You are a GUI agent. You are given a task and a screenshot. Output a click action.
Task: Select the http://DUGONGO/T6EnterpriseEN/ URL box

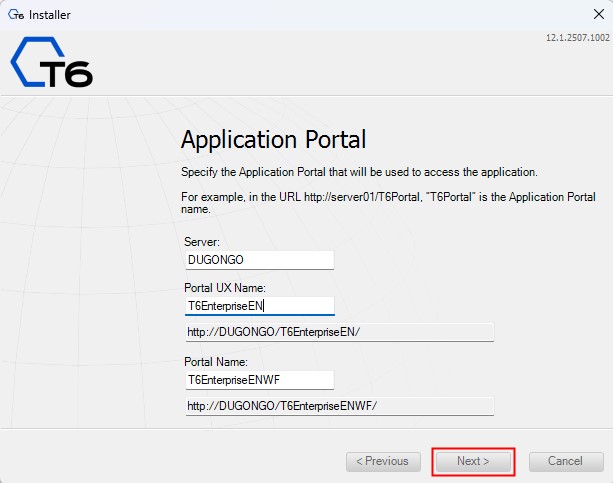pos(340,332)
